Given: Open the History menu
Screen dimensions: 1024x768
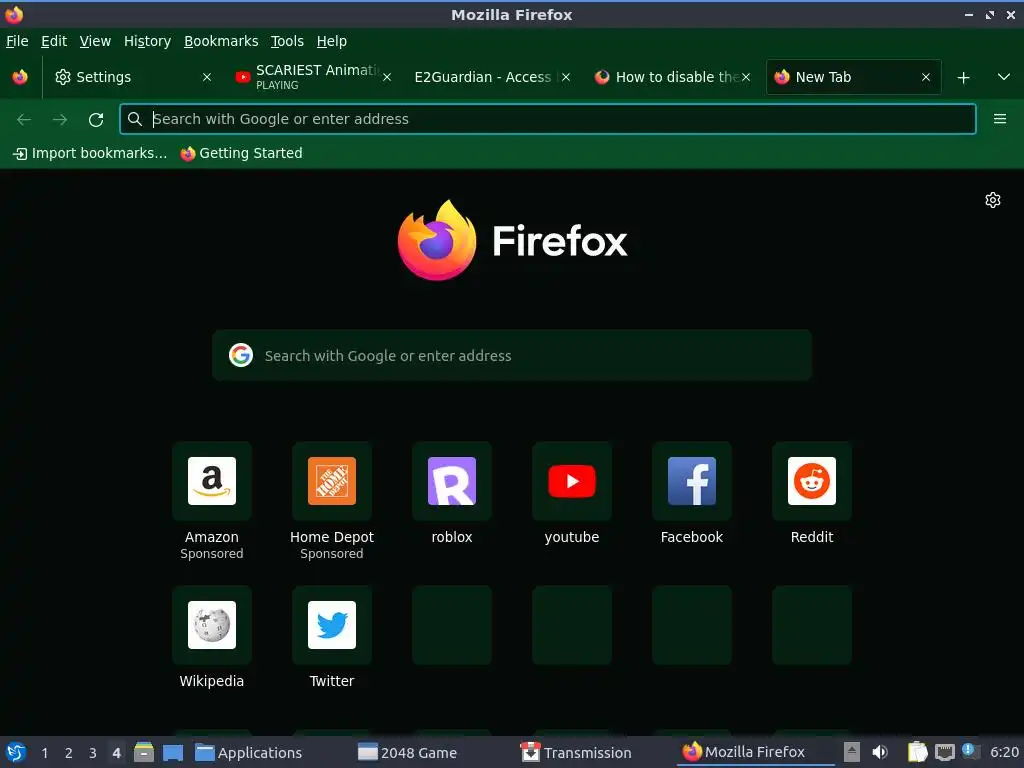Looking at the screenshot, I should pyautogui.click(x=148, y=41).
